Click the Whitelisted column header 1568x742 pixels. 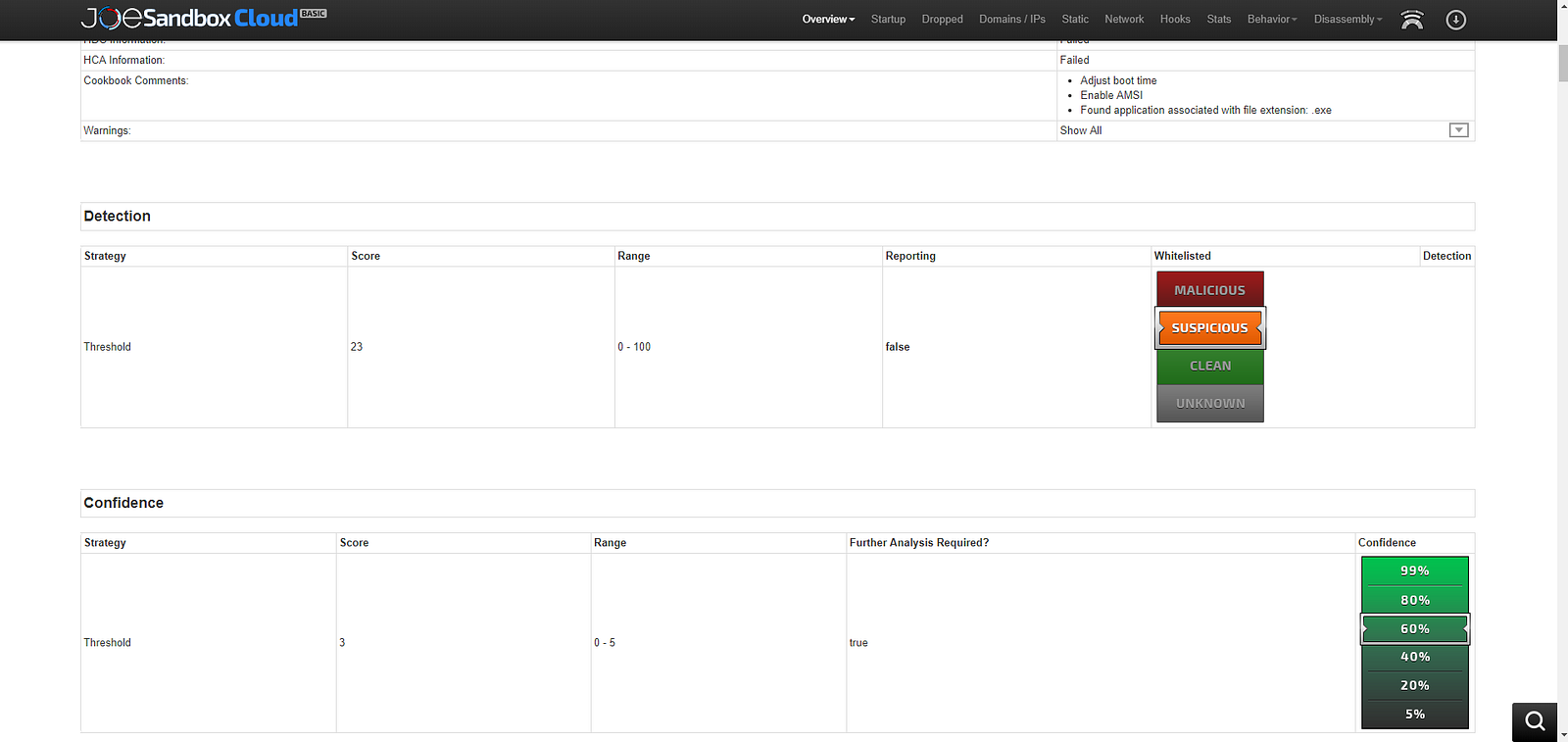(x=1183, y=256)
